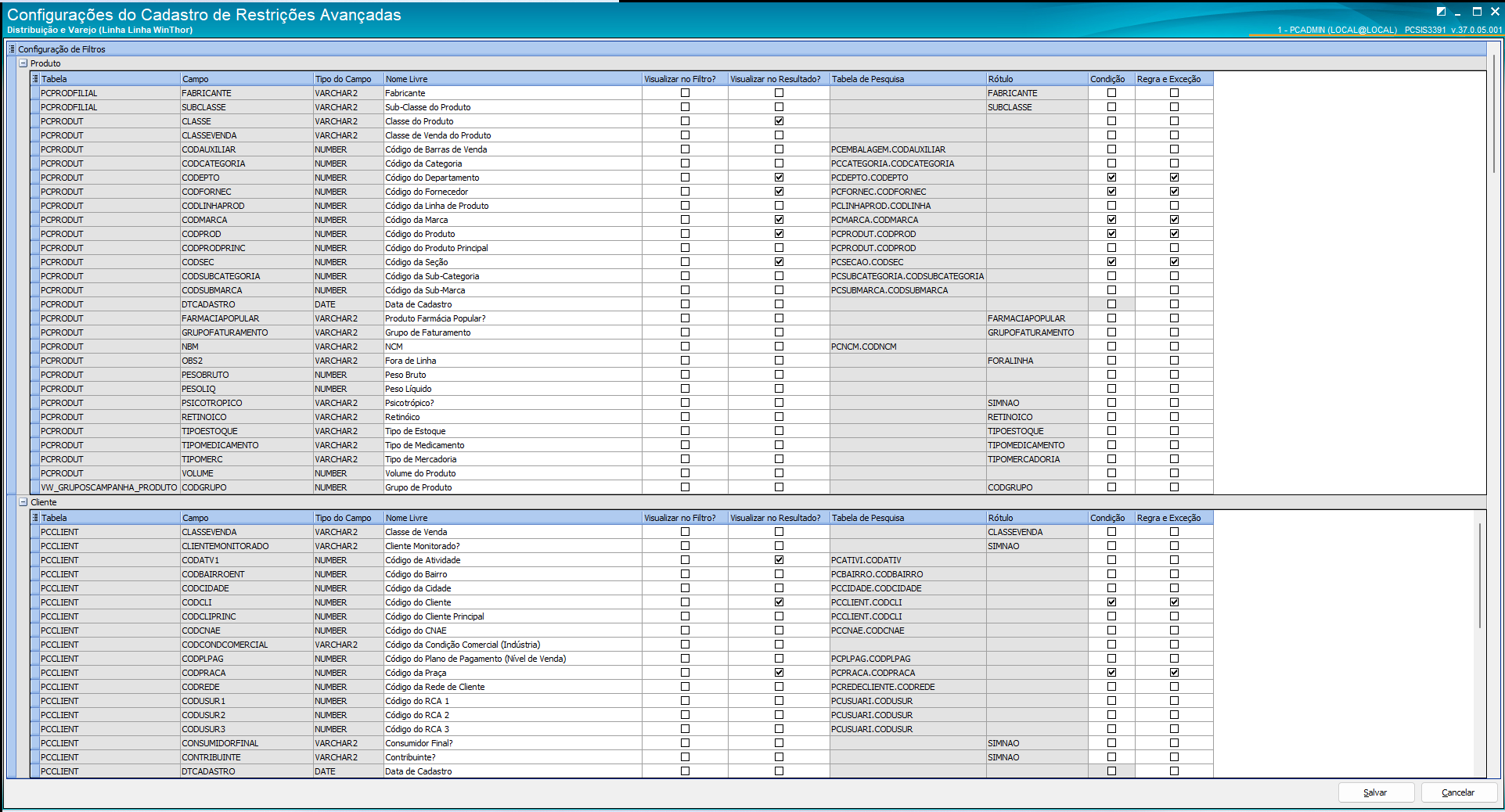Image resolution: width=1505 pixels, height=812 pixels.
Task: Open the Cliente table column-chooser icon
Action: [35, 518]
